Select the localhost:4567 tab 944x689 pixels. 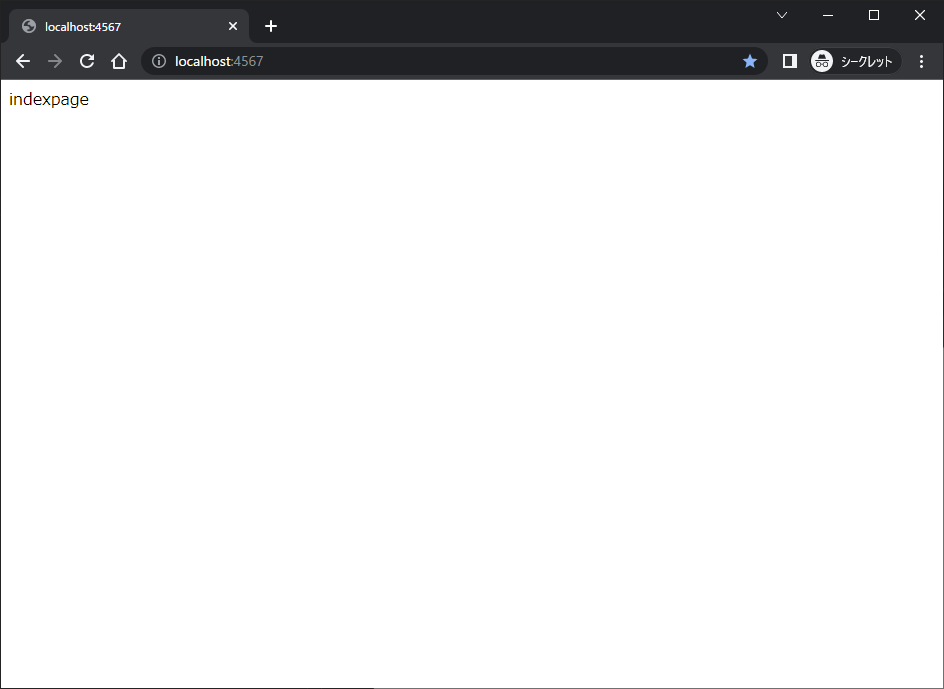point(129,26)
